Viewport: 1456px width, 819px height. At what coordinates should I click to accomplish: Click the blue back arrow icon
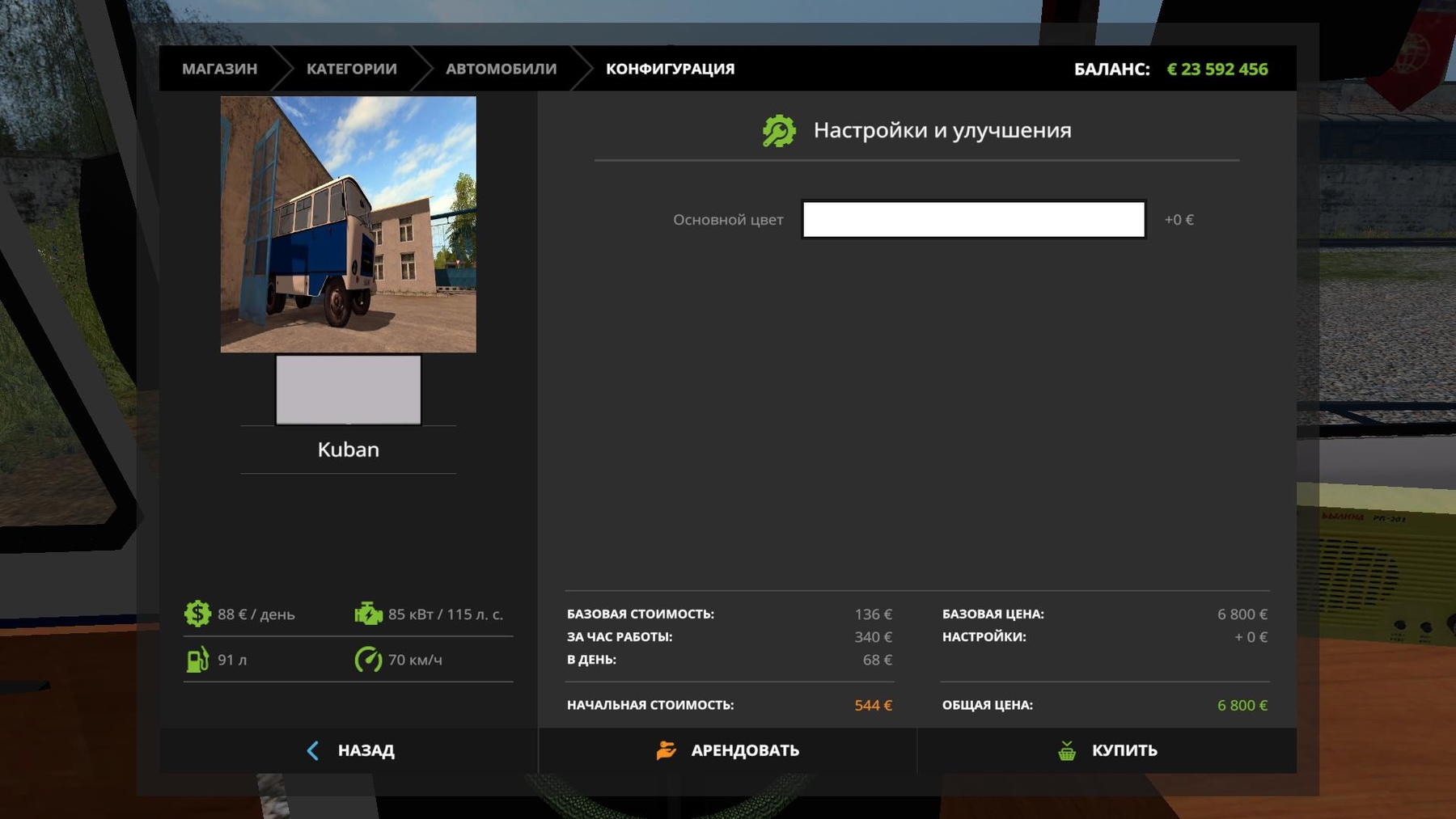(313, 750)
